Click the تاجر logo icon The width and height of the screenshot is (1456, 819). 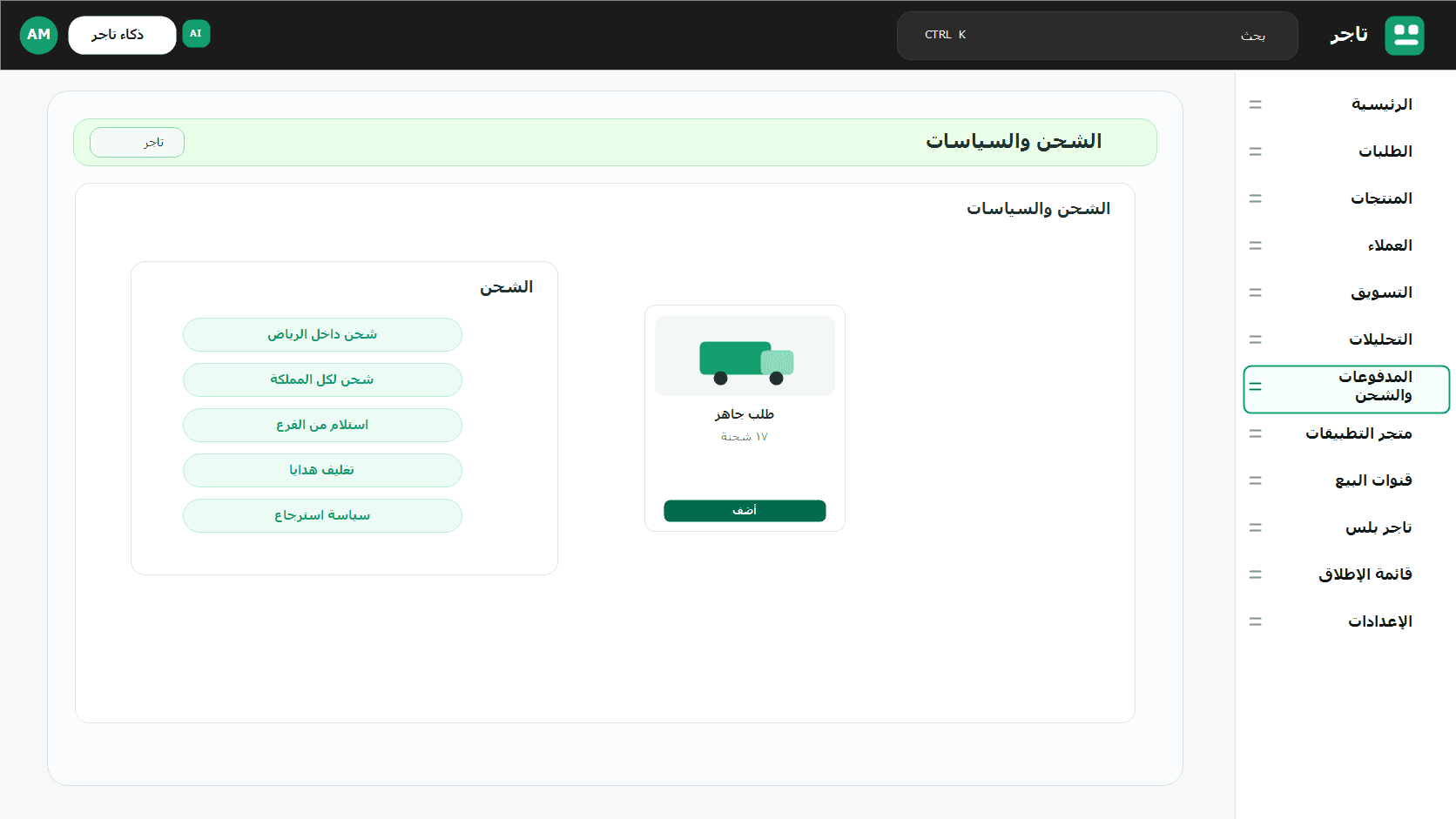click(x=1404, y=36)
